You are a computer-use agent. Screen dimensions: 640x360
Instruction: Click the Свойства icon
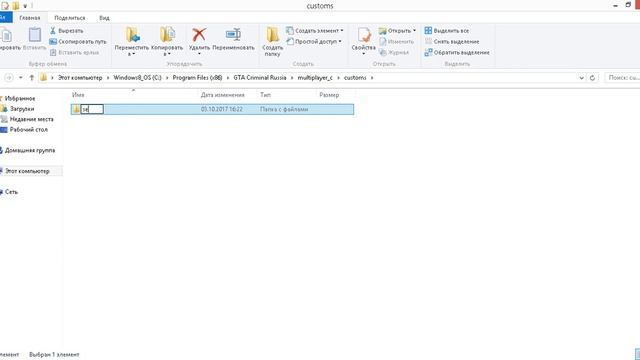pyautogui.click(x=363, y=35)
